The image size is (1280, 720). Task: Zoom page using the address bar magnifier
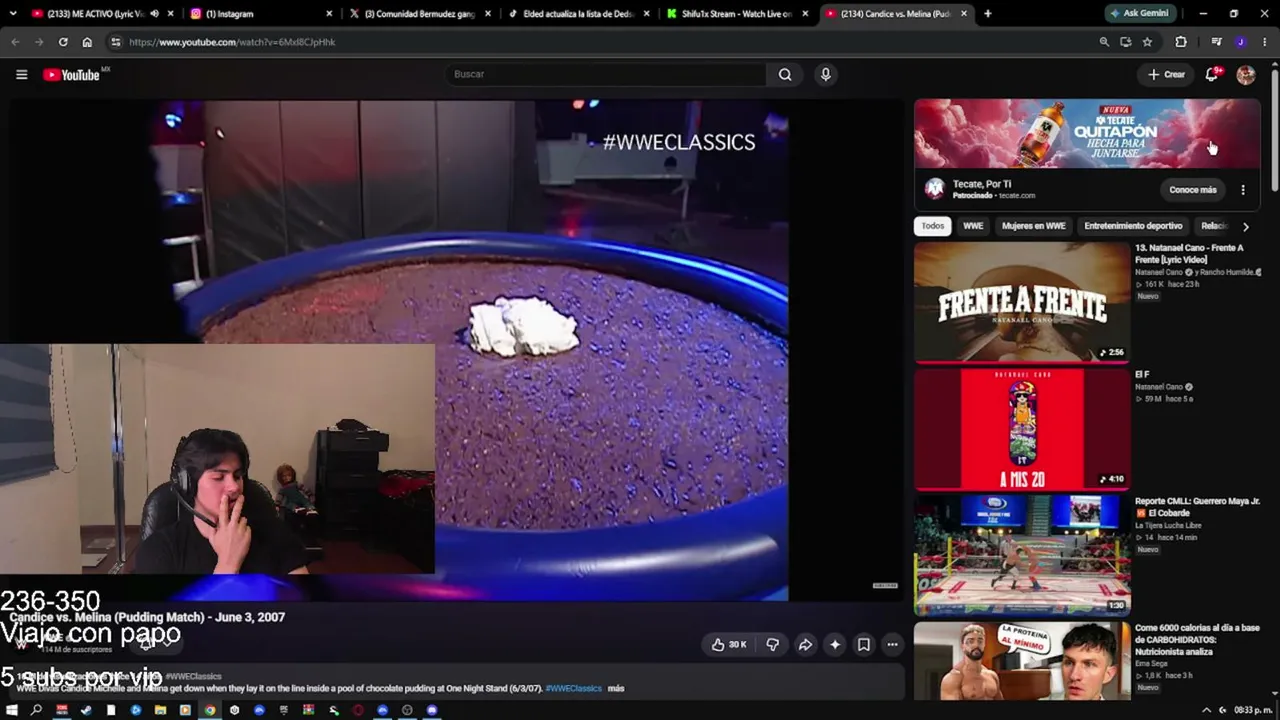coord(1104,42)
